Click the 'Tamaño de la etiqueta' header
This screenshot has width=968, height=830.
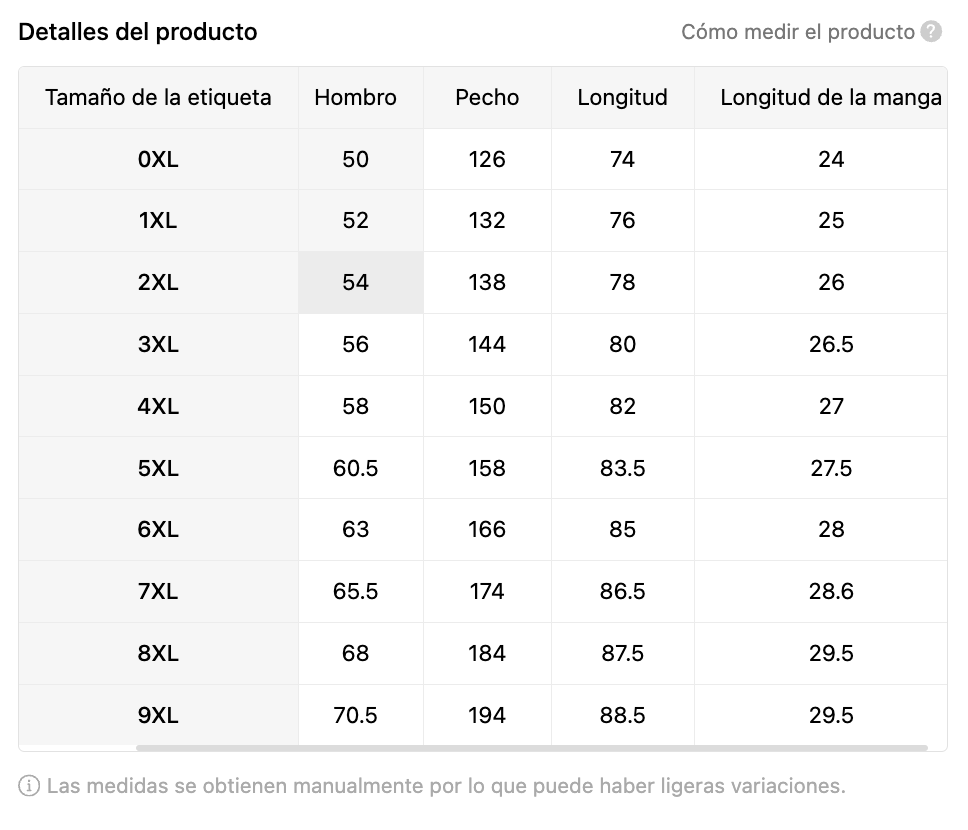(158, 97)
